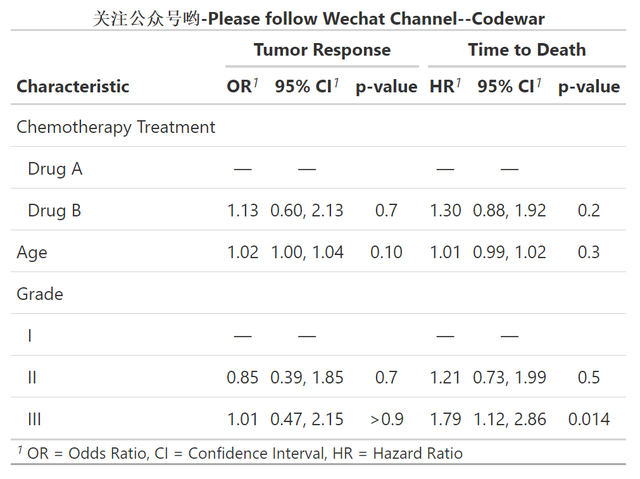Viewport: 640px width, 479px height.
Task: Select the Drug B row label
Action: point(55,211)
